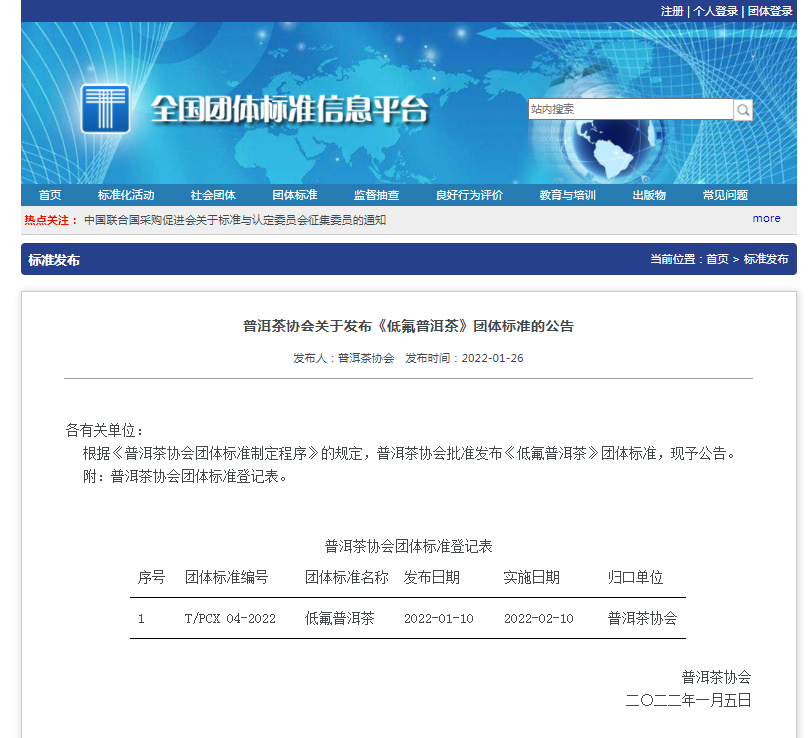Click the 团体标准编号 column header
Screen dimensions: 812x738
(x=227, y=577)
